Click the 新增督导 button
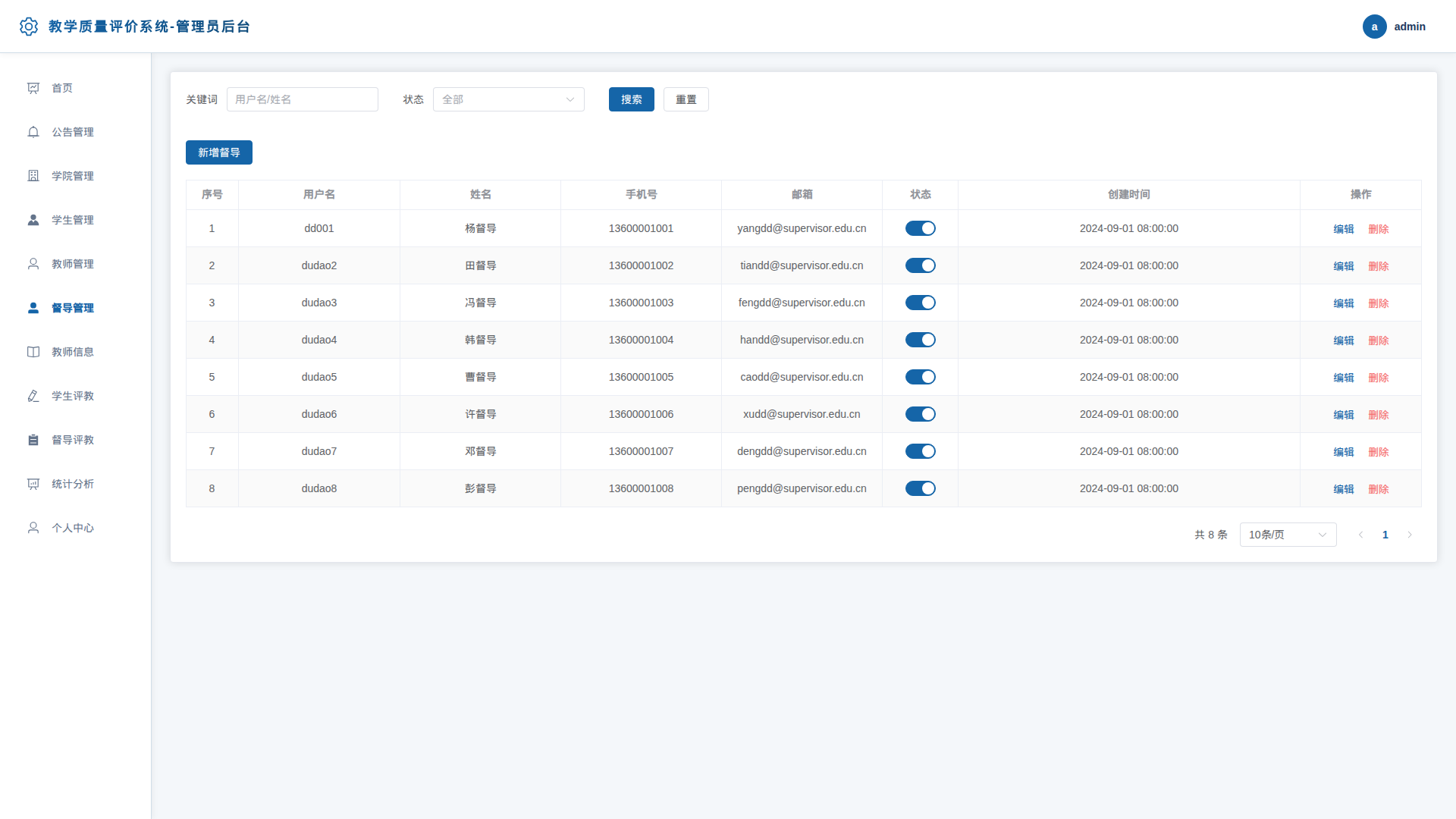This screenshot has height=819, width=1456. [218, 152]
